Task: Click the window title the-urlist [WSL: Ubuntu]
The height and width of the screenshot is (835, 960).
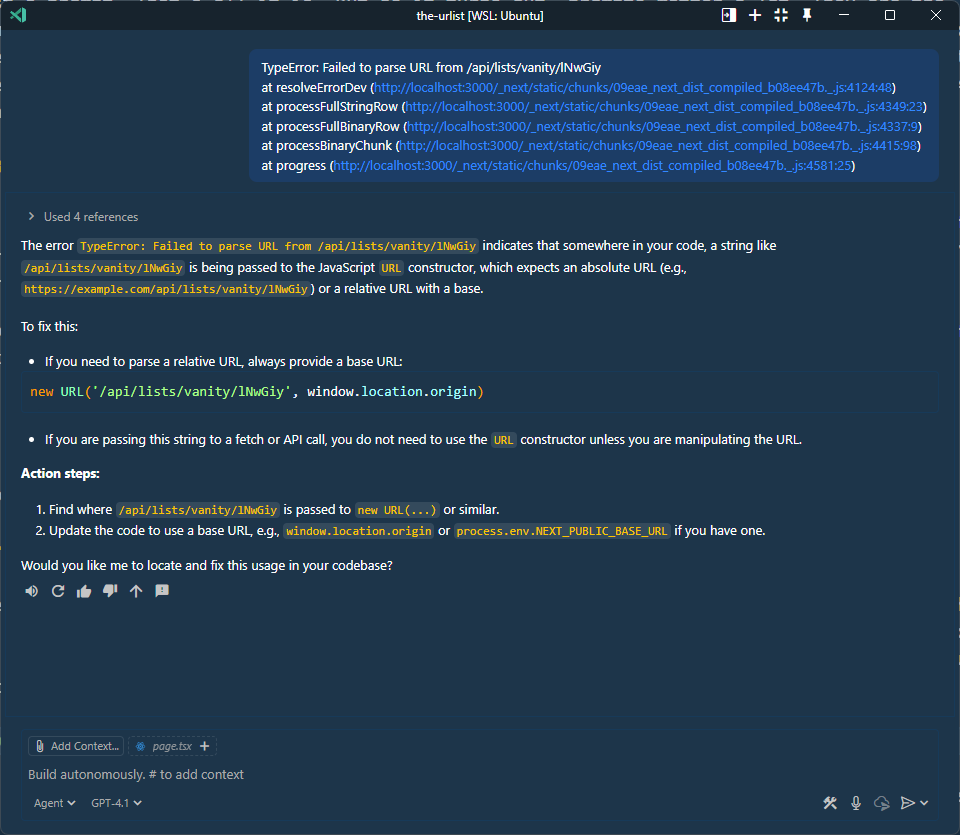Action: tap(480, 15)
